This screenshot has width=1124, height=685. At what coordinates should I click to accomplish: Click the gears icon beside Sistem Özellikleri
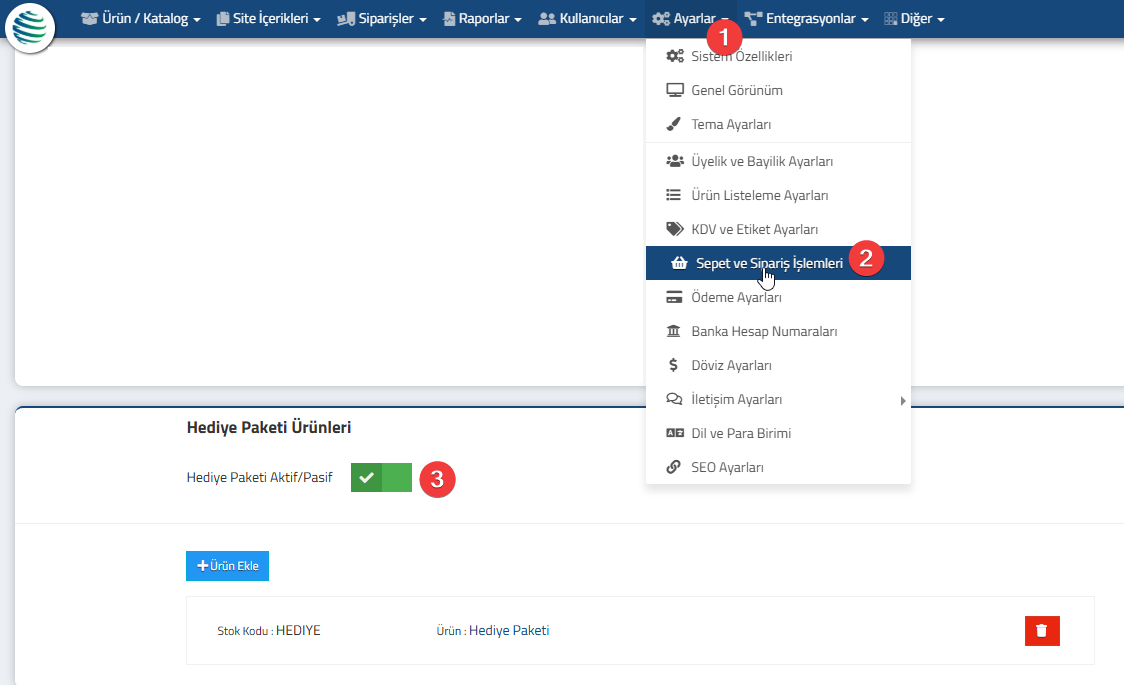point(675,56)
